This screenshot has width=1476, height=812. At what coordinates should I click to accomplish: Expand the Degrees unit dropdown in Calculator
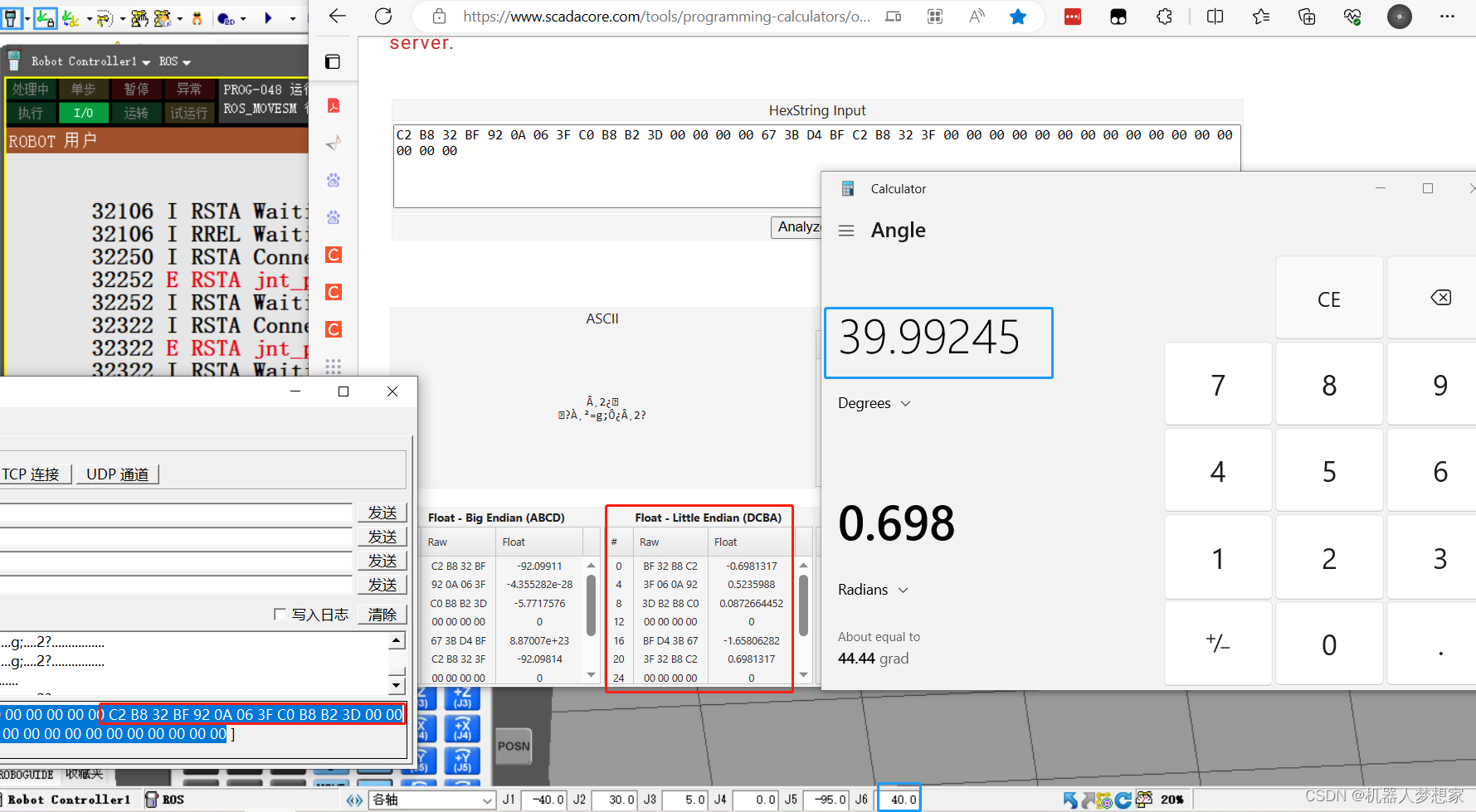[x=874, y=403]
